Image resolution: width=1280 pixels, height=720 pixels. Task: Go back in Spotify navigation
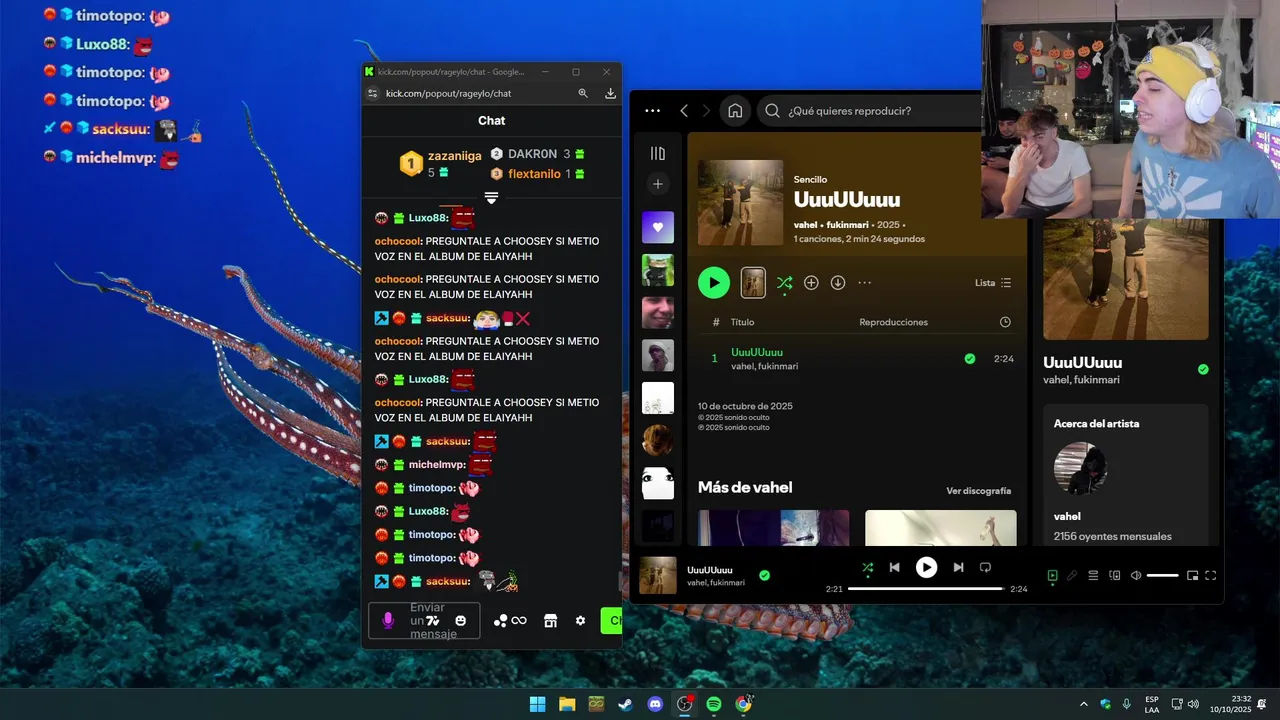684,111
